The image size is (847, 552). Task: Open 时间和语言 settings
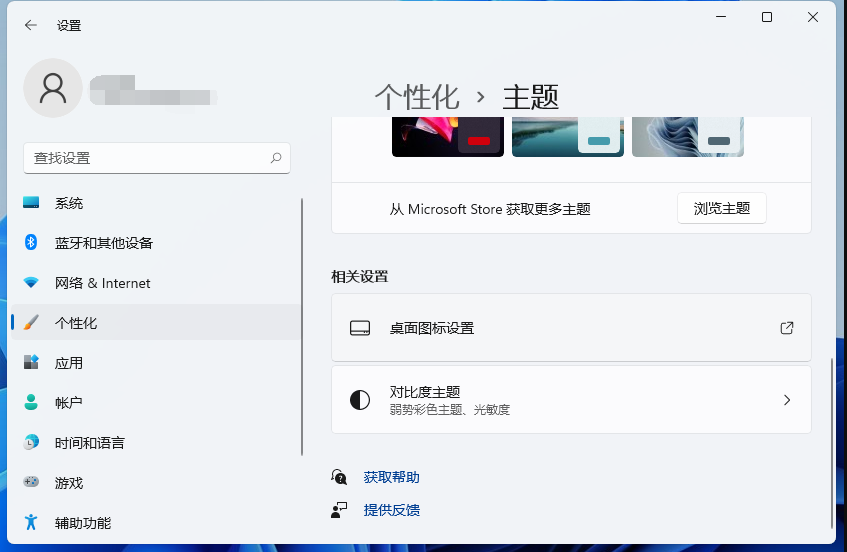156,442
